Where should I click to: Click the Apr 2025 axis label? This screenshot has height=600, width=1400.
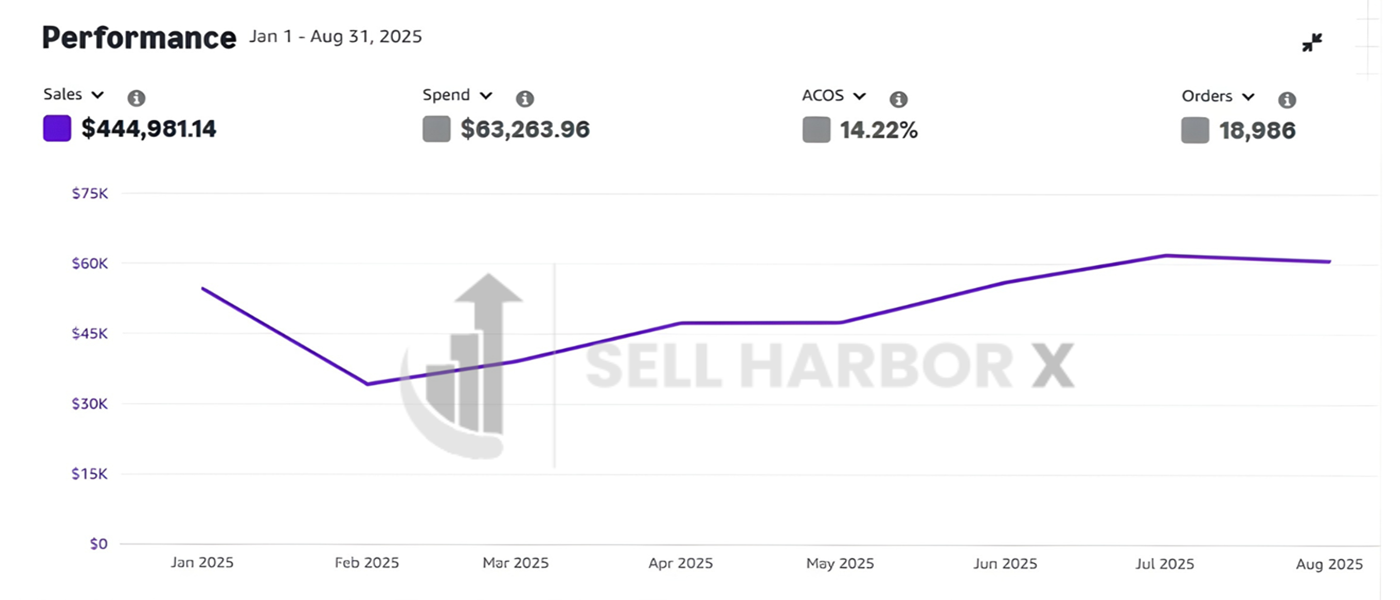(680, 564)
